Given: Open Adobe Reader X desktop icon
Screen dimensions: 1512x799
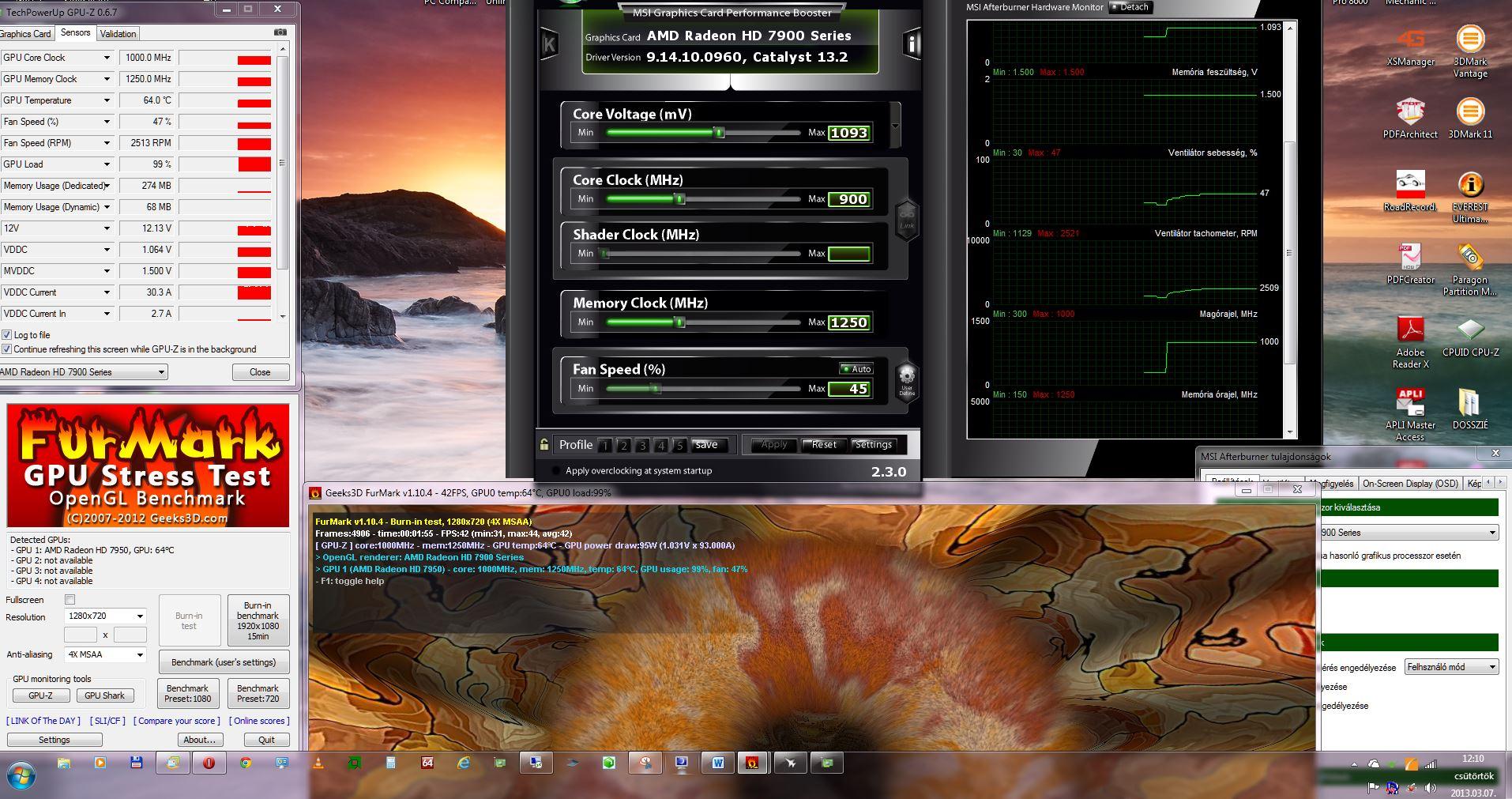Looking at the screenshot, I should tap(1411, 343).
